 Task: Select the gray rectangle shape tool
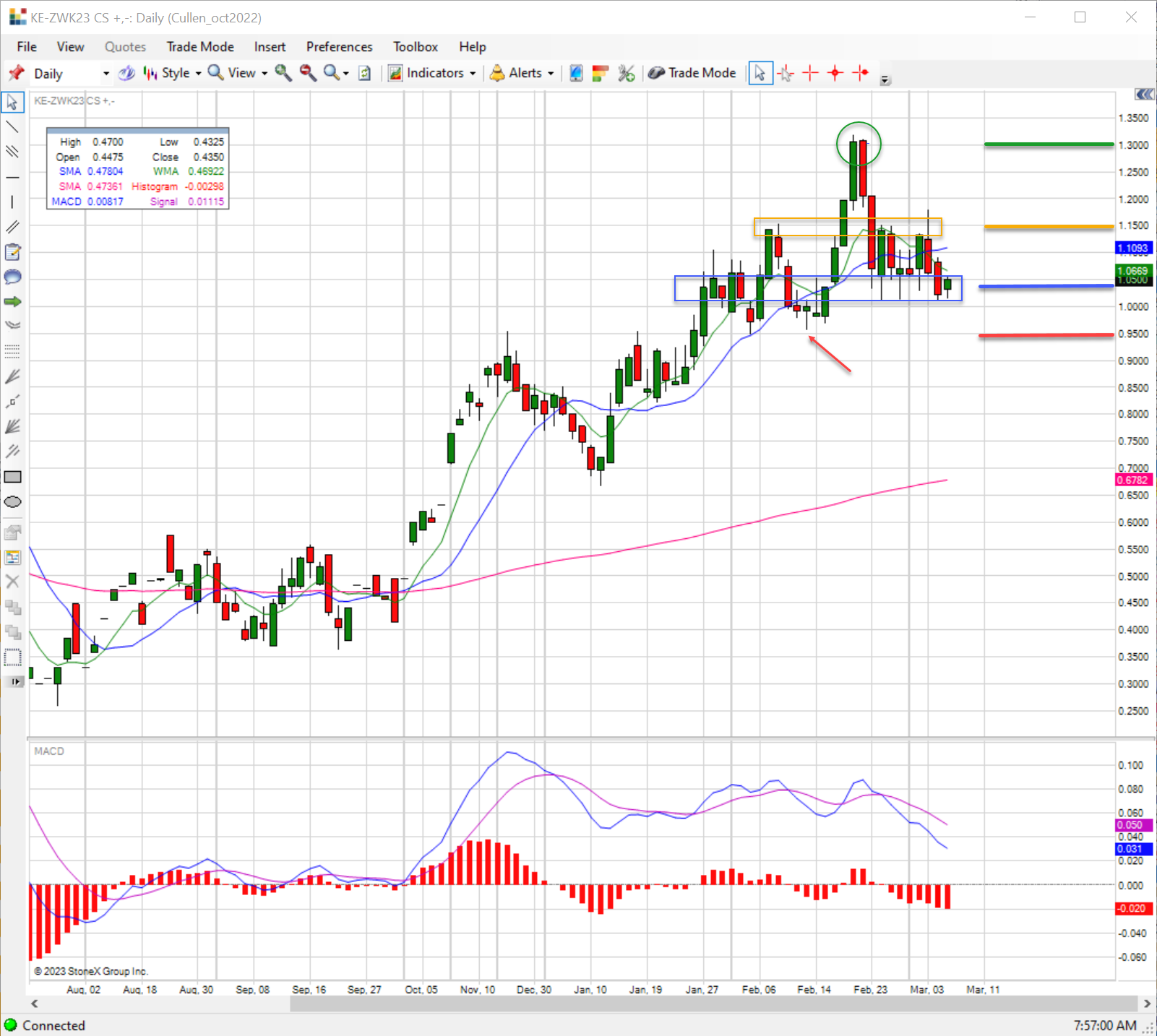(12, 477)
